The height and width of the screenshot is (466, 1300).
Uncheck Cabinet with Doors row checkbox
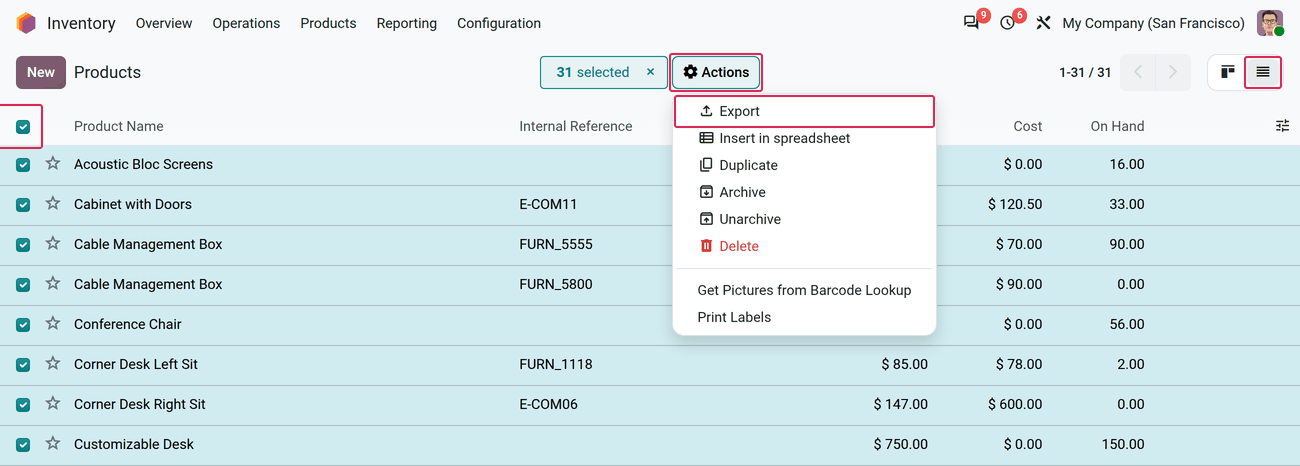click(23, 205)
